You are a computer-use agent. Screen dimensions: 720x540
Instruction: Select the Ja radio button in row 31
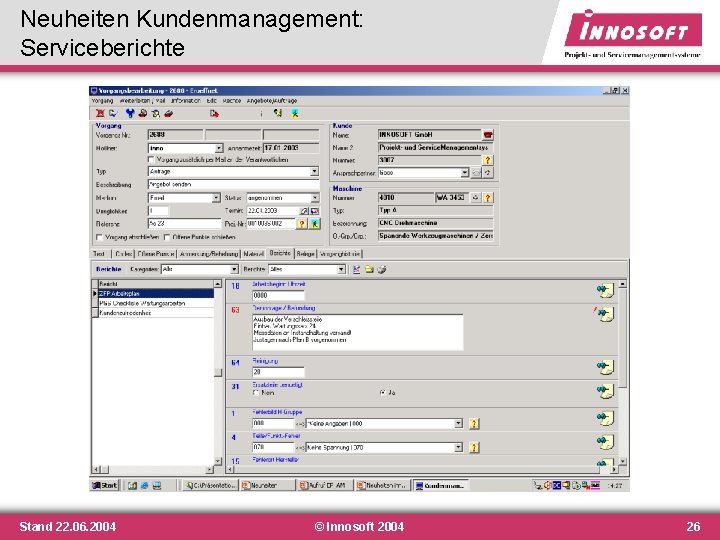coord(382,393)
